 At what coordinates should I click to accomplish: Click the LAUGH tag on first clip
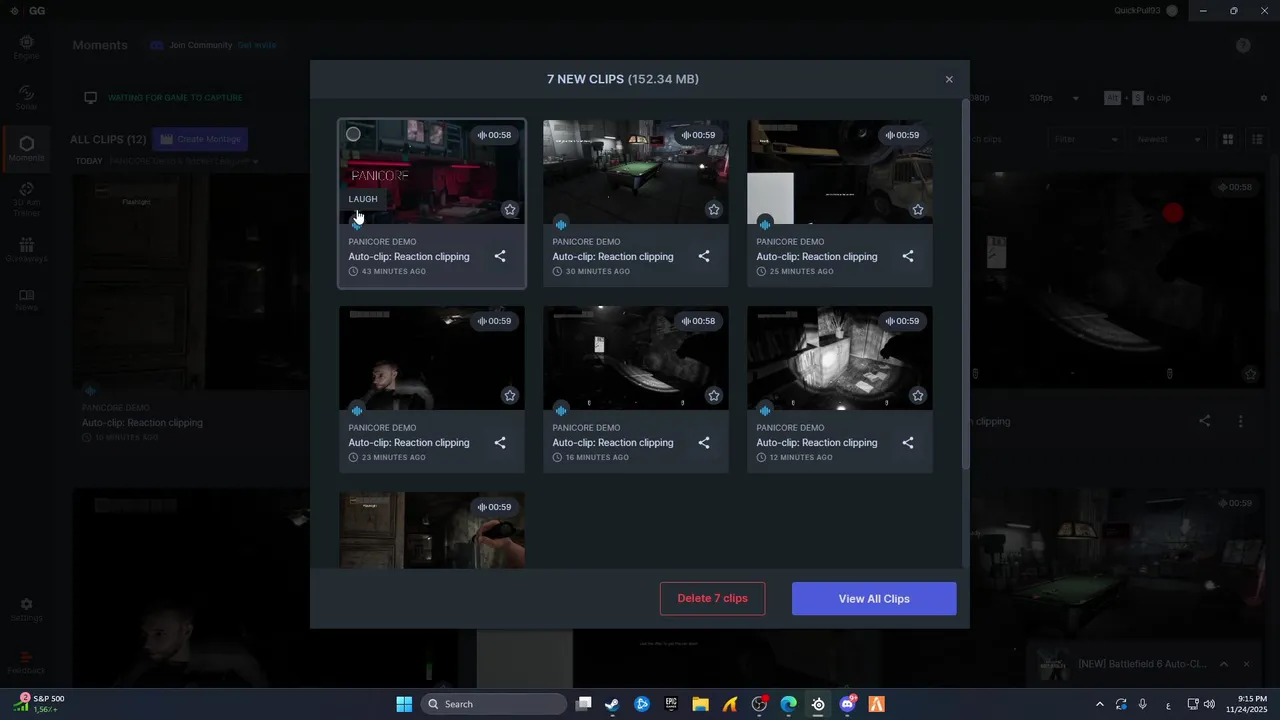[363, 199]
